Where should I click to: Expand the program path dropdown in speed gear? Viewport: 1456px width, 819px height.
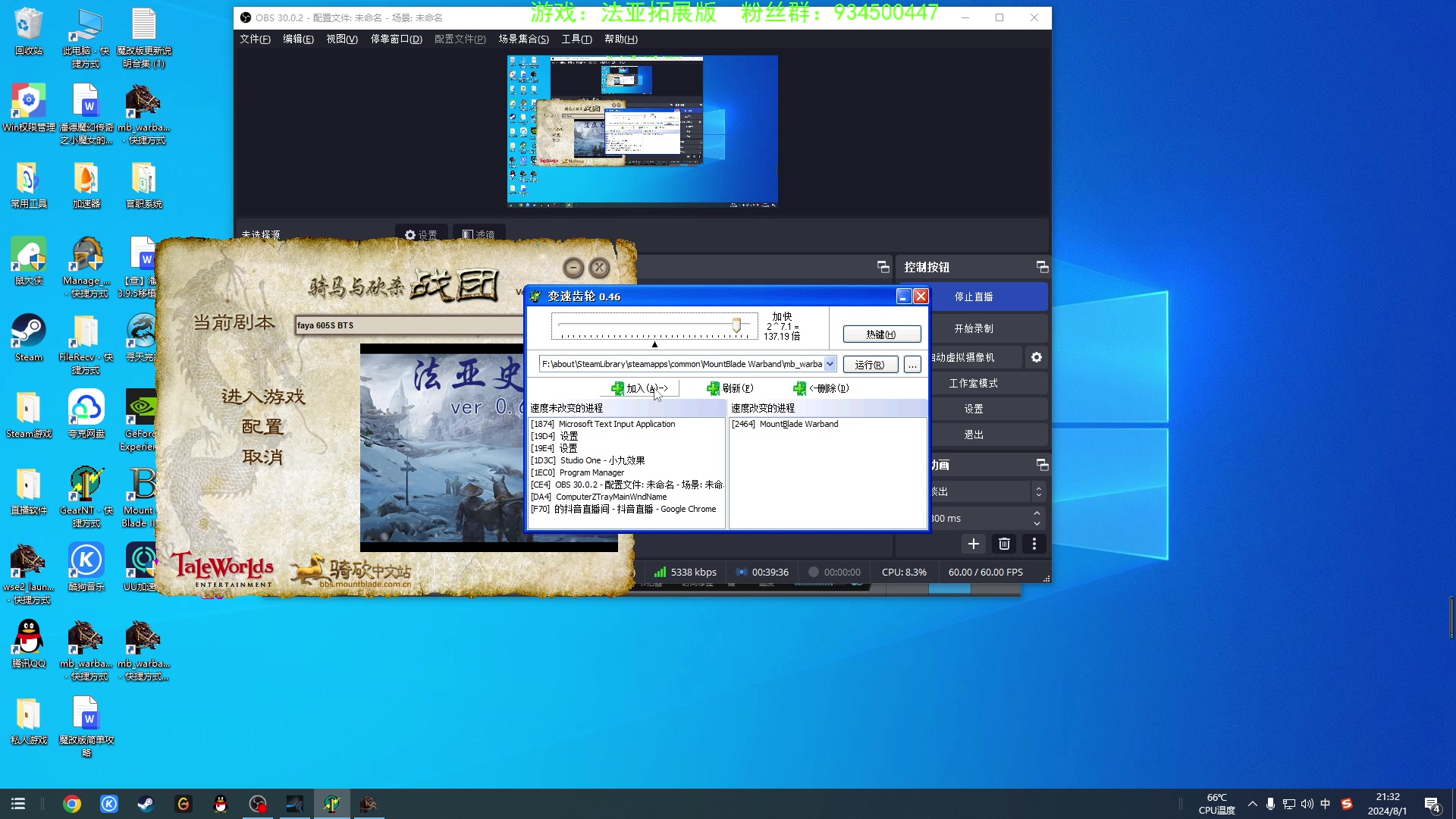click(x=830, y=364)
